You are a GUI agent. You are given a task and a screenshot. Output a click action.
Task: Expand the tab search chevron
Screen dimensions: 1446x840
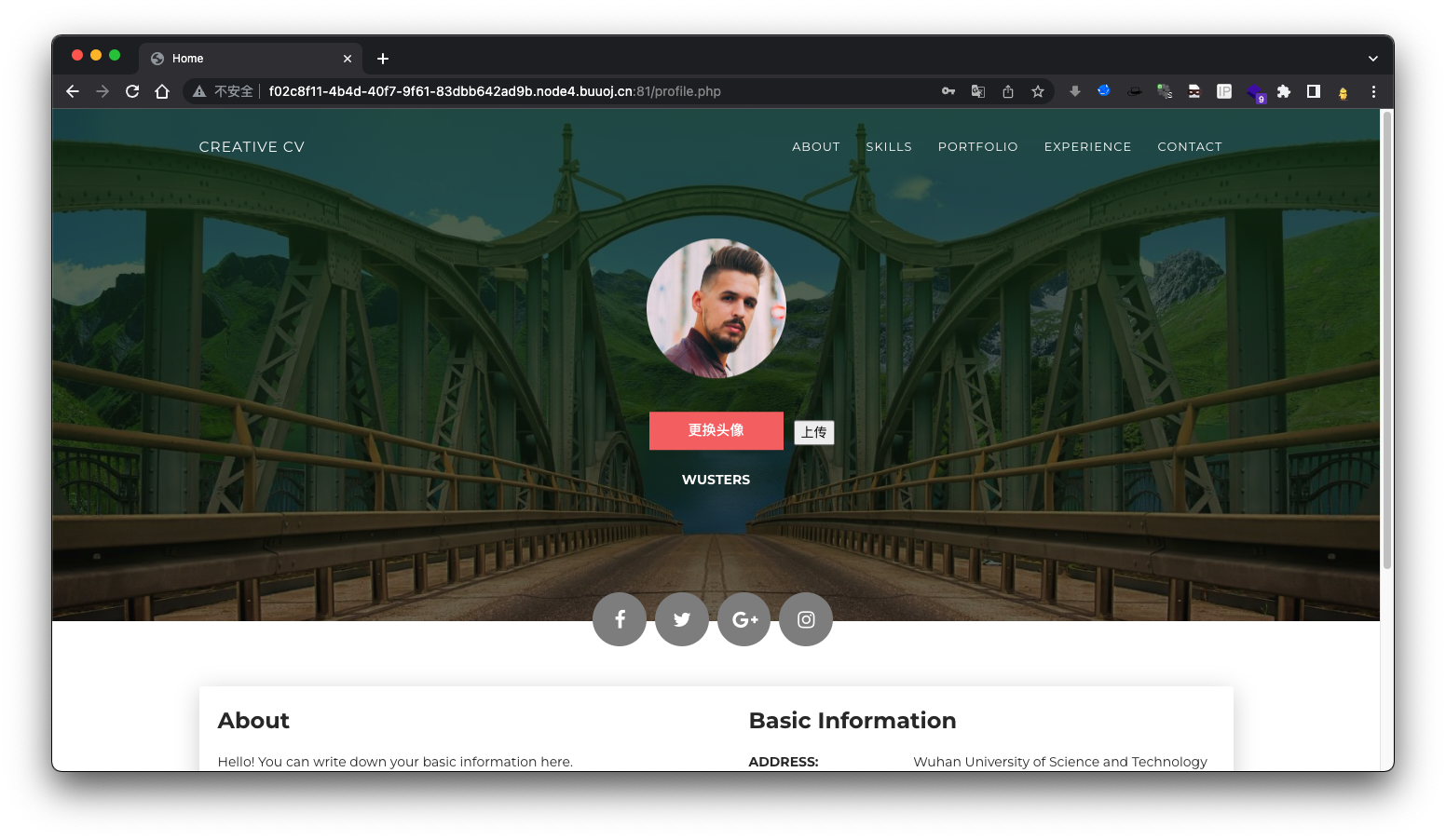point(1373,59)
